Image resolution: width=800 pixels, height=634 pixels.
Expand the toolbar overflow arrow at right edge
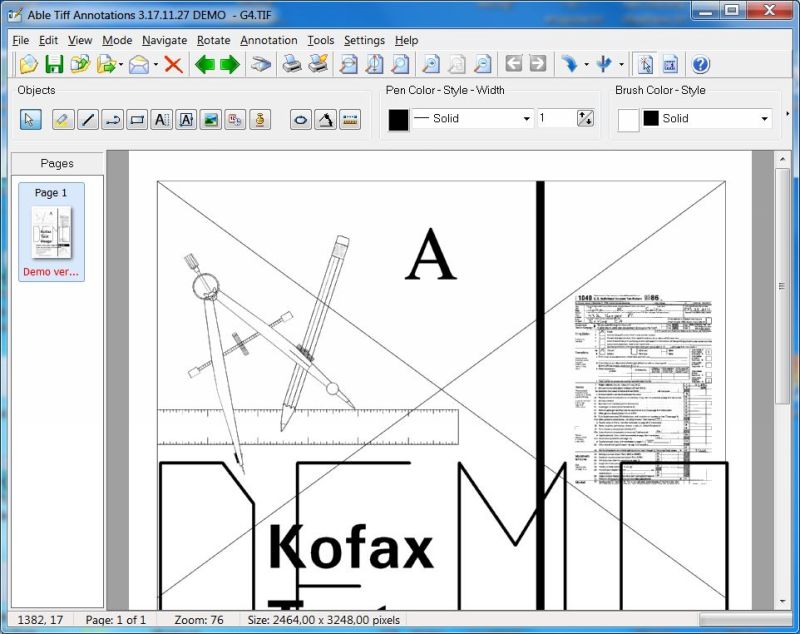tap(787, 114)
